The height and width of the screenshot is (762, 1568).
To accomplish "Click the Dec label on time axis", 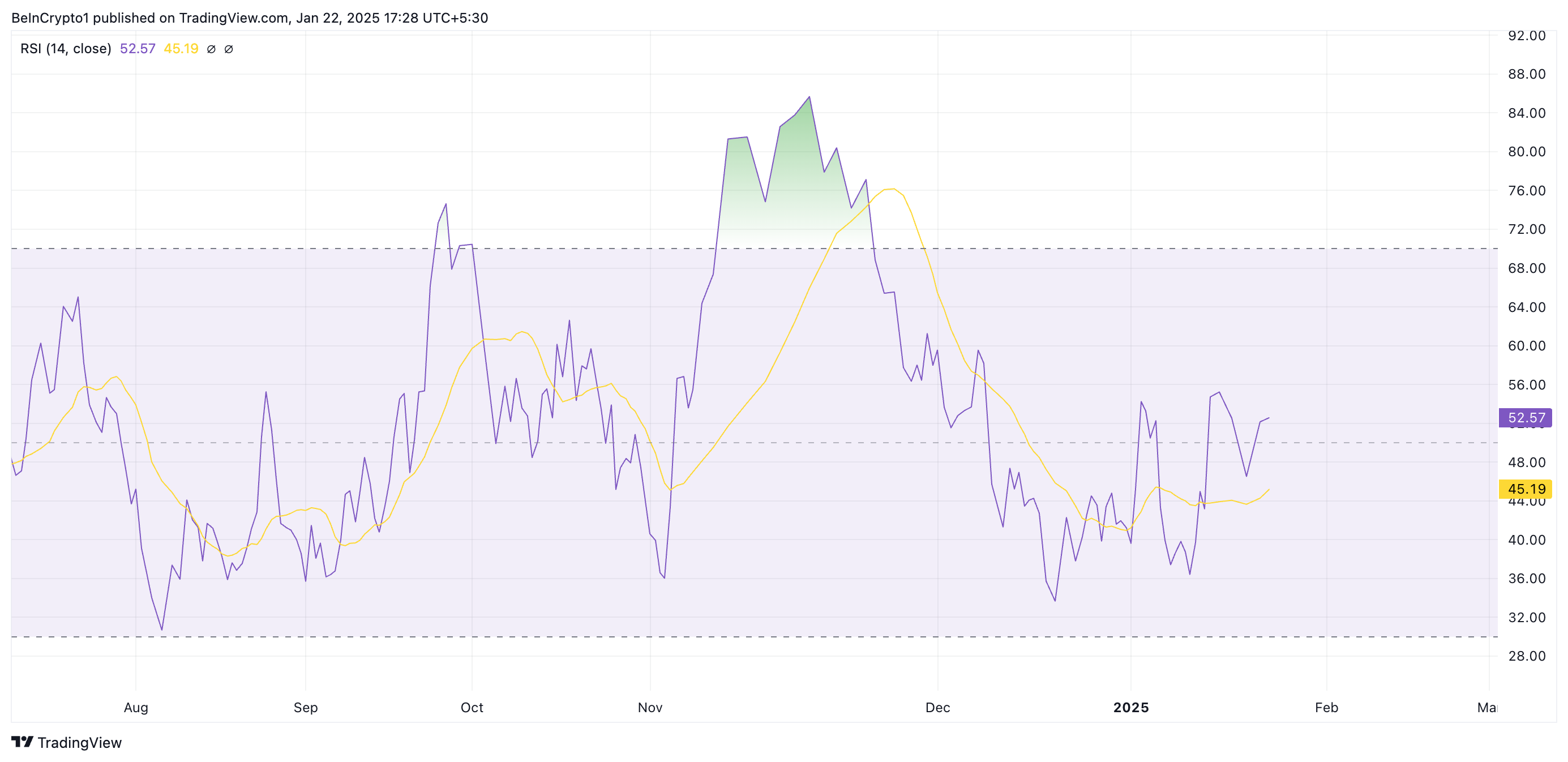I will point(937,707).
